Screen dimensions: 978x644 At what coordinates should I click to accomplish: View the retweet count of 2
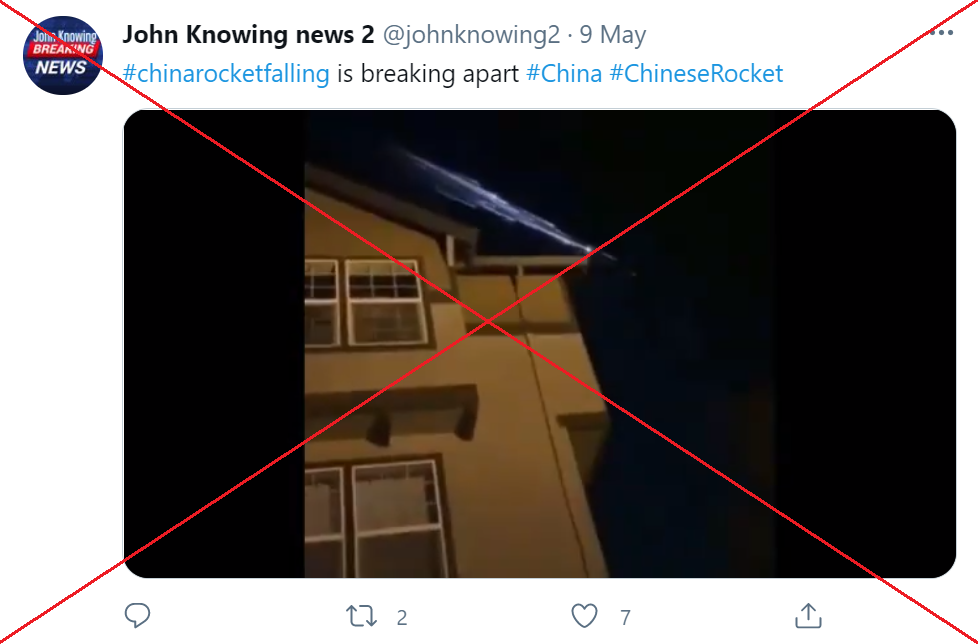(x=402, y=617)
